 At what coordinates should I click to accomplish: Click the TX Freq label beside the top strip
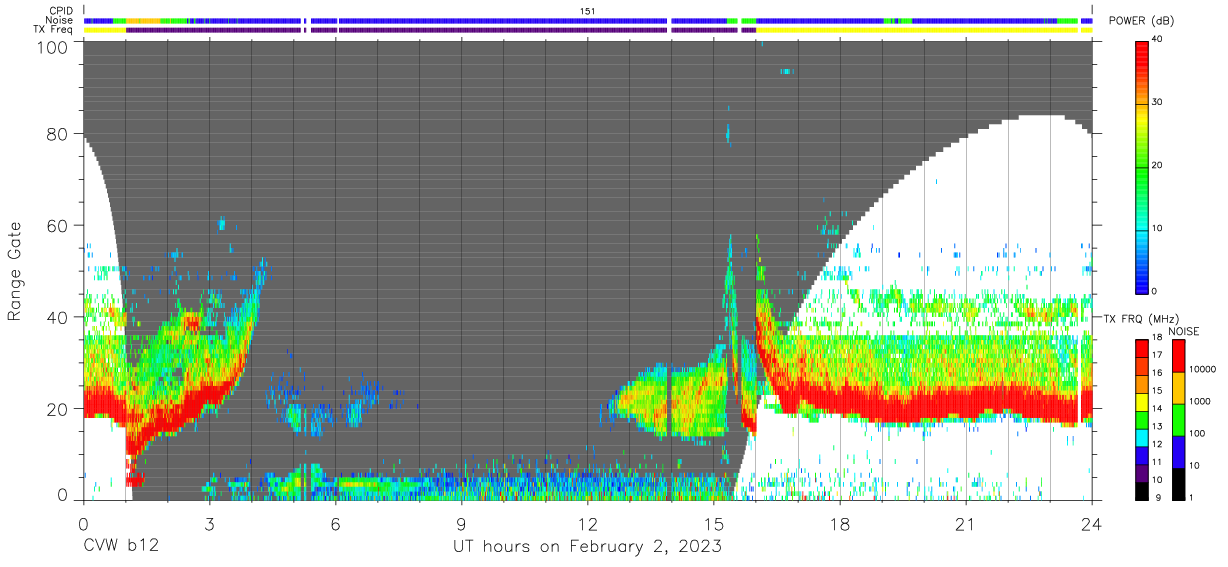[53, 30]
